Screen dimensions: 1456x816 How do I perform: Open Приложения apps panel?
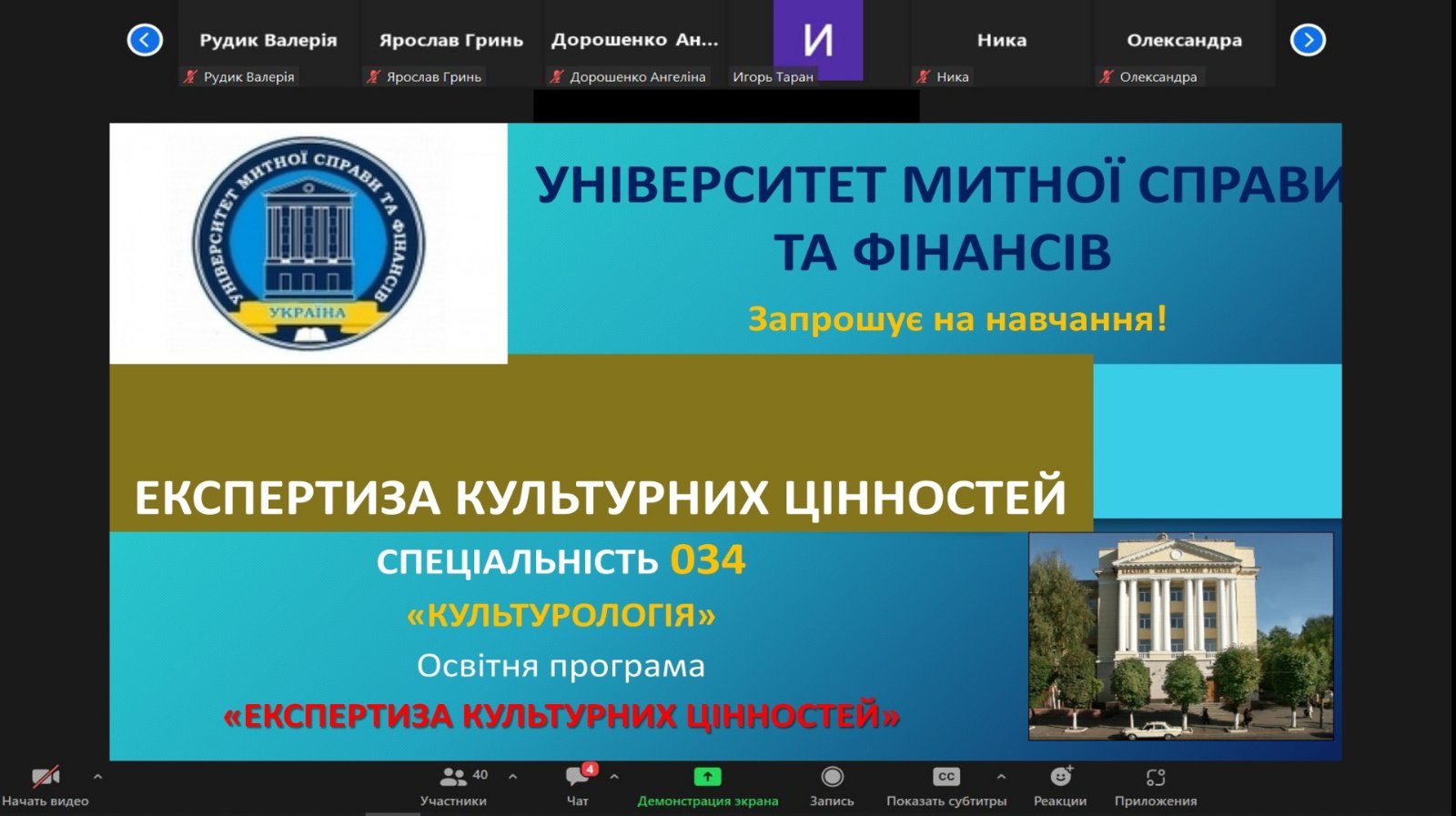click(x=1156, y=786)
